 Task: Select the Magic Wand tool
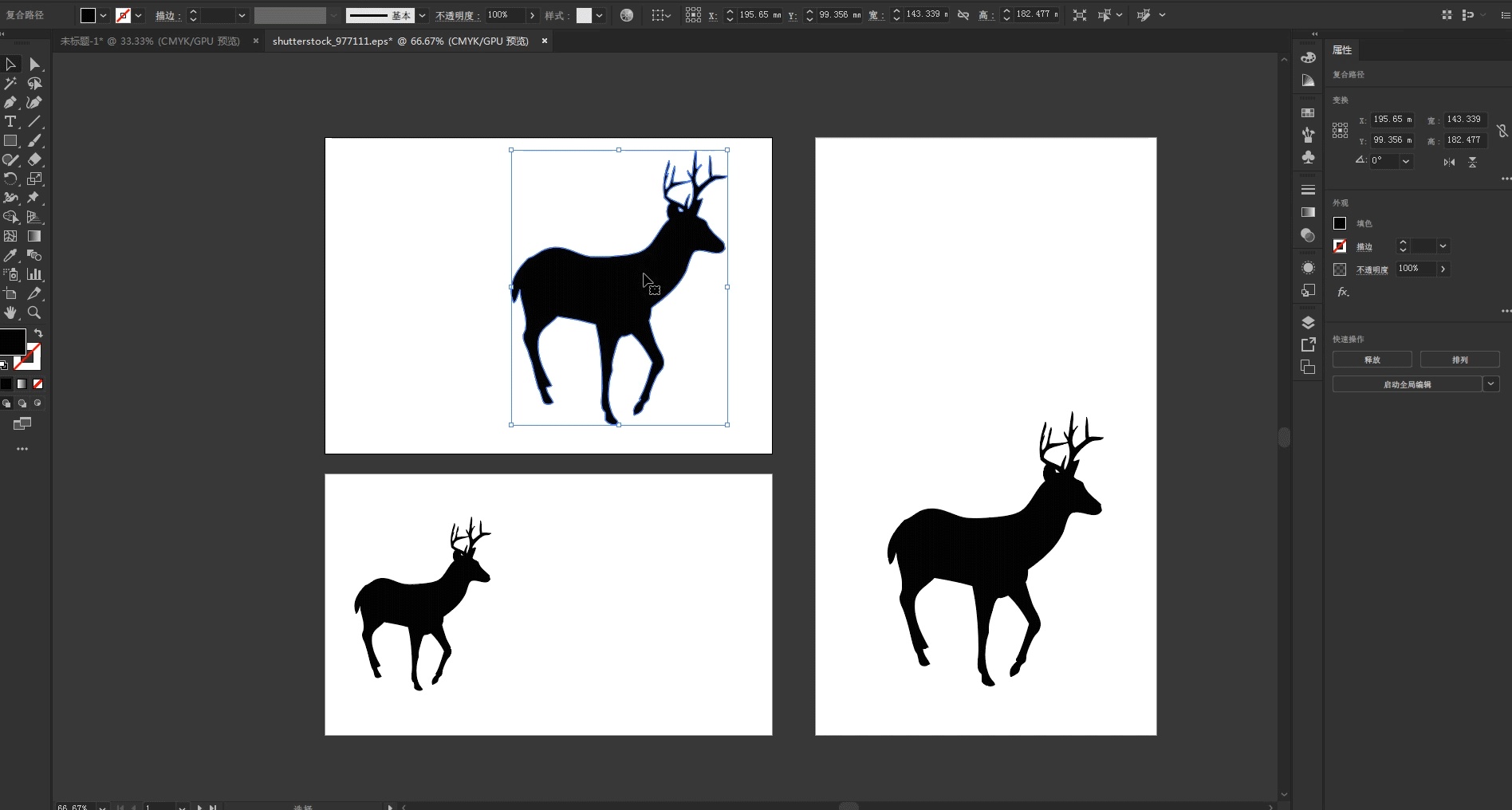(10, 84)
